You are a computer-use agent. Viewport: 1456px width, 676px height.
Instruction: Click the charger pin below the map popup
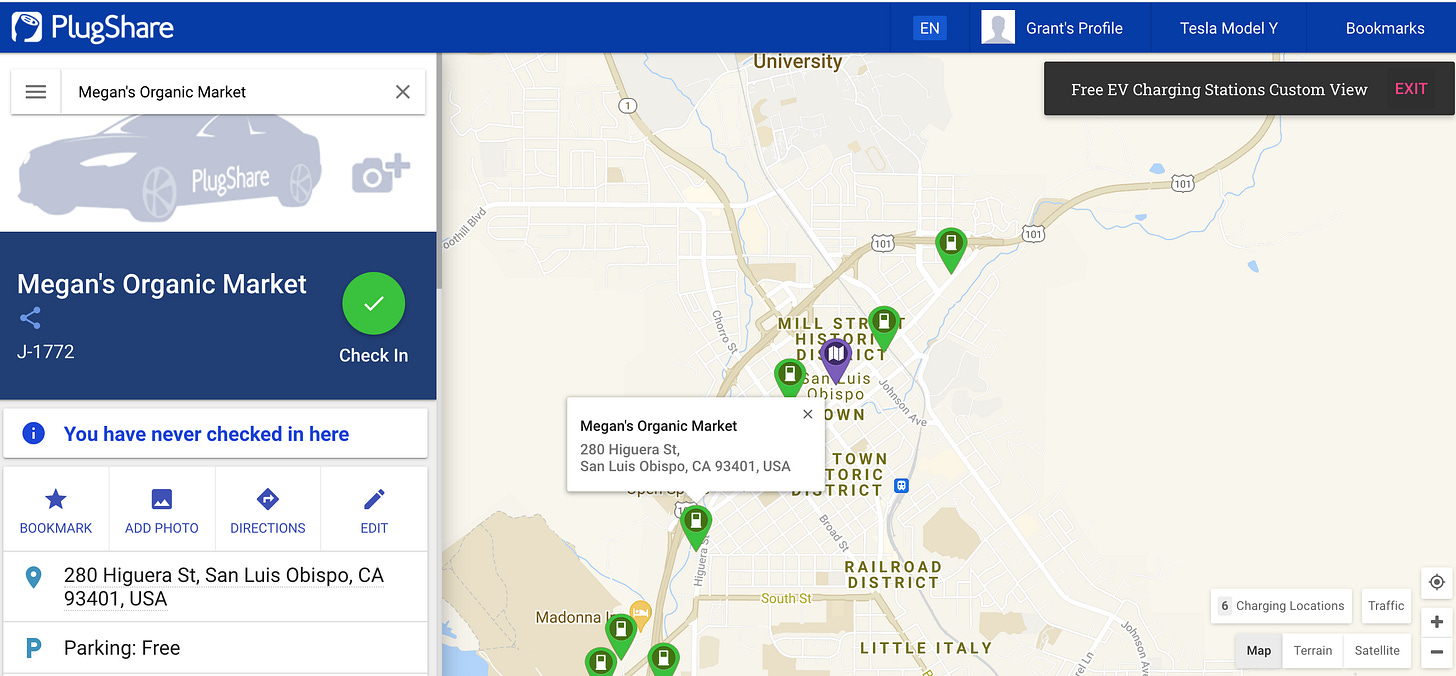pyautogui.click(x=696, y=526)
